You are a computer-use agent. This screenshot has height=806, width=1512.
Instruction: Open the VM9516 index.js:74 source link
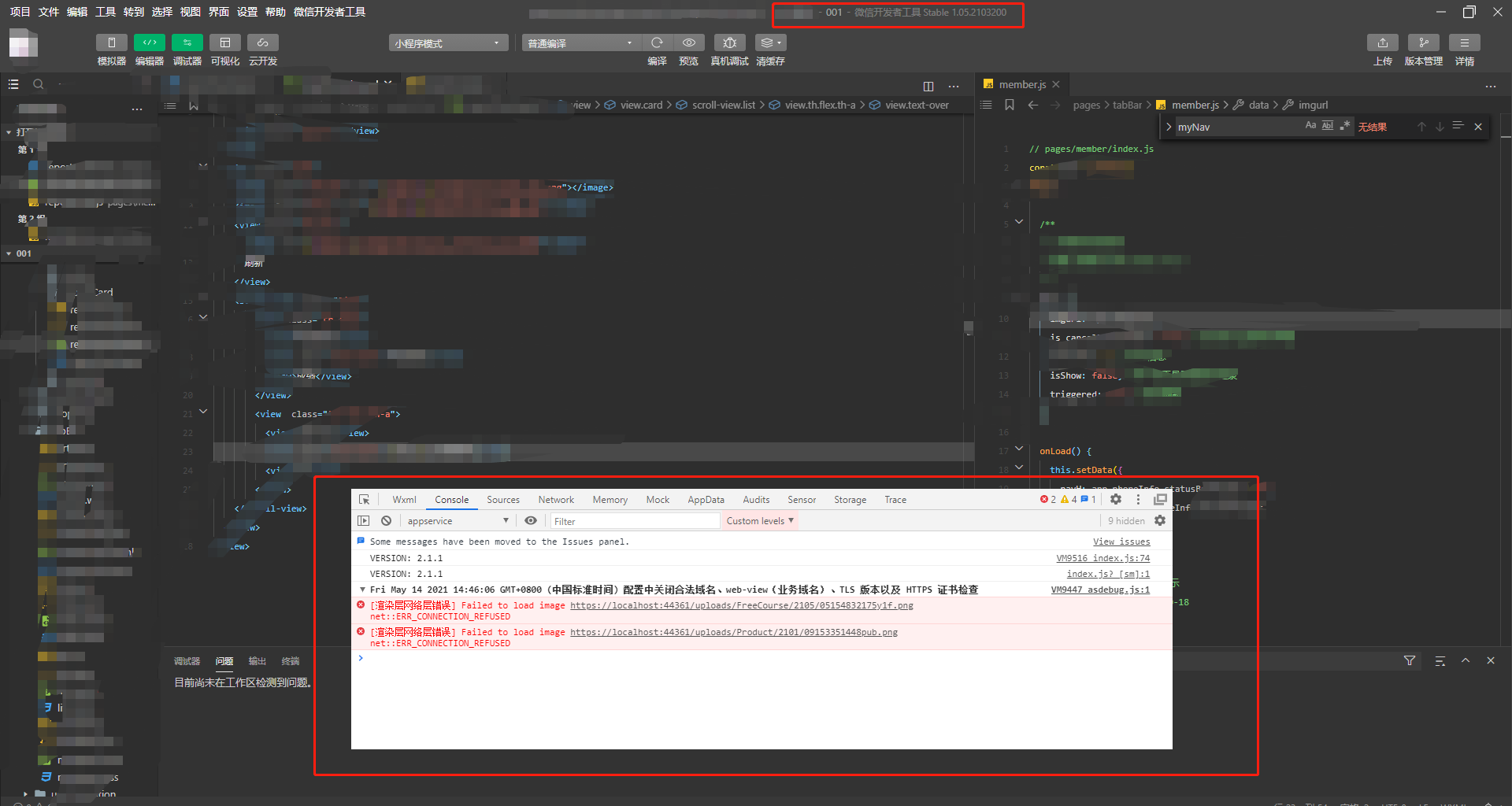1102,558
